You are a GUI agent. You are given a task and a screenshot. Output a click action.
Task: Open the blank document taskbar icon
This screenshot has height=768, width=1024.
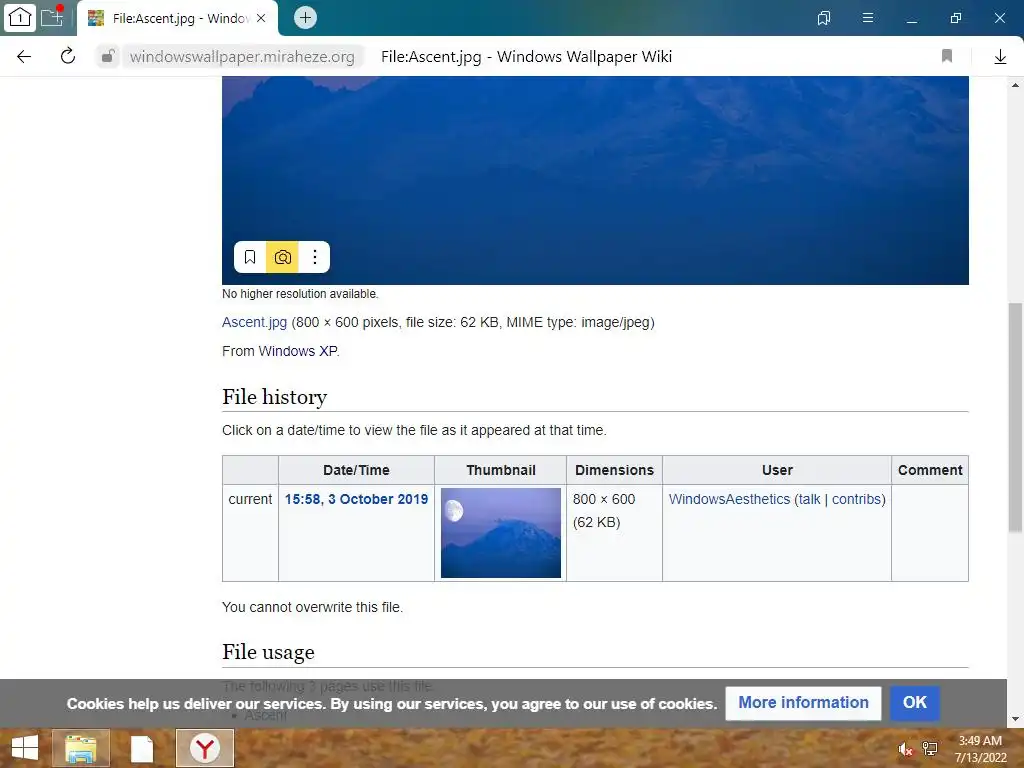(x=142, y=748)
